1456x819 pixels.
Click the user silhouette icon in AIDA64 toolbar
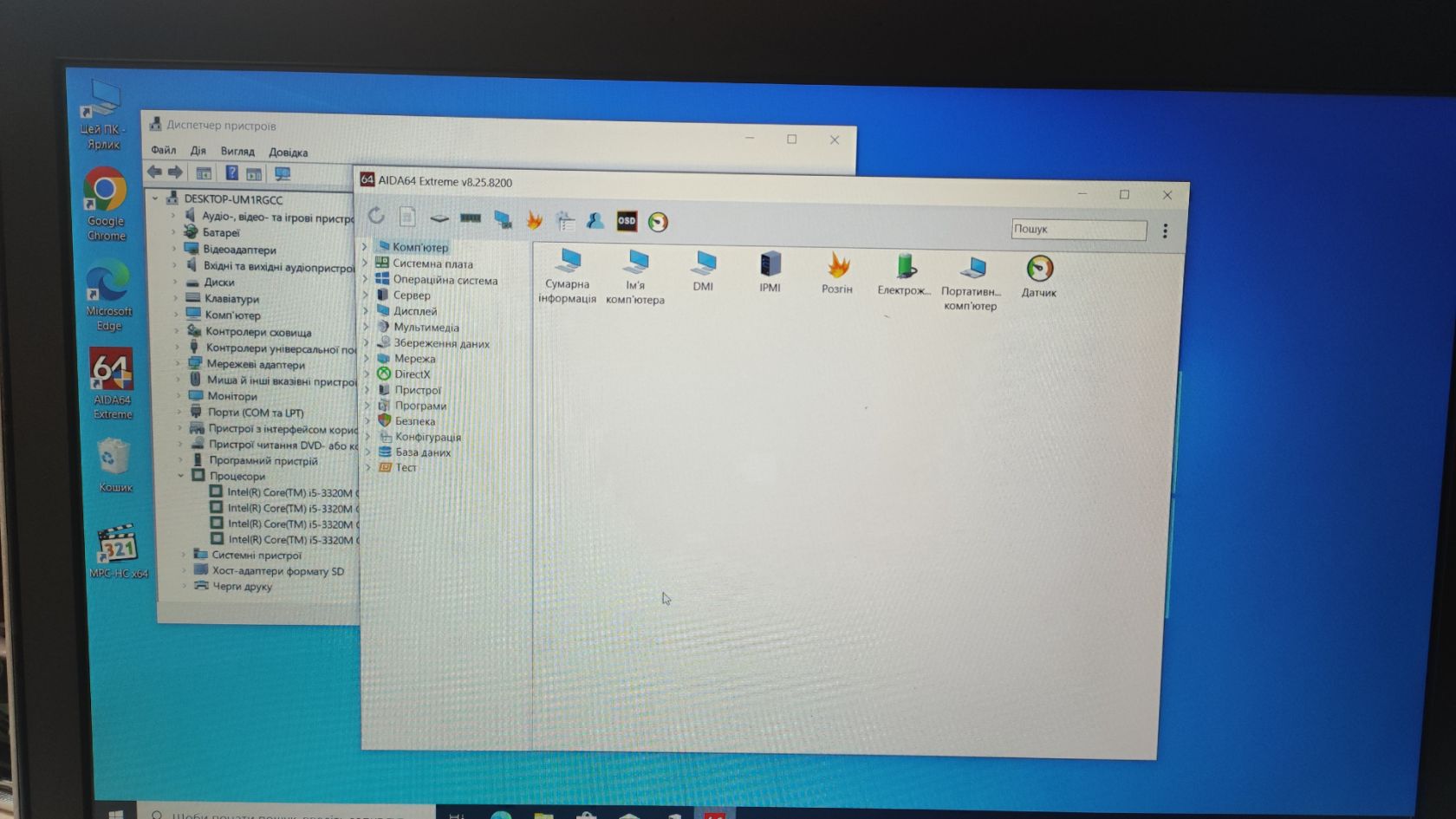pyautogui.click(x=595, y=221)
